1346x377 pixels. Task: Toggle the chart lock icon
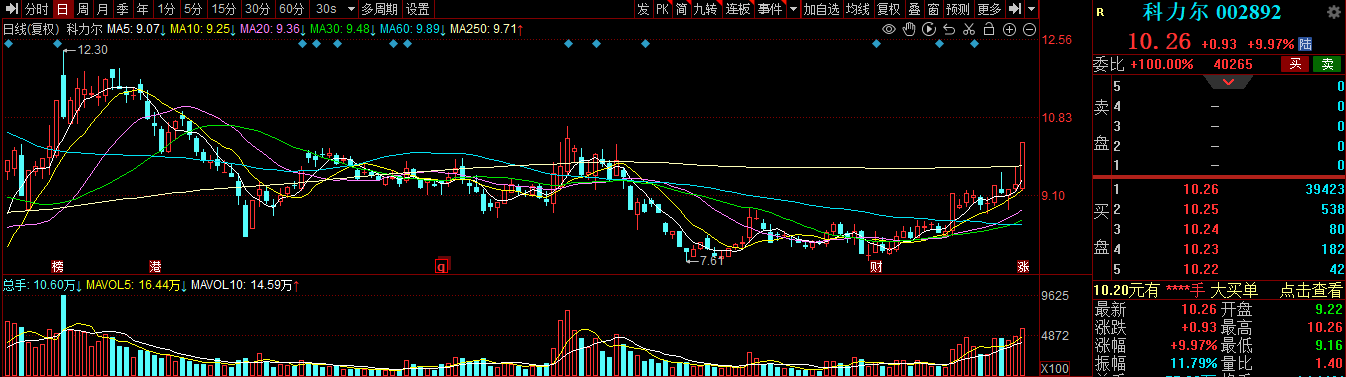[989, 29]
